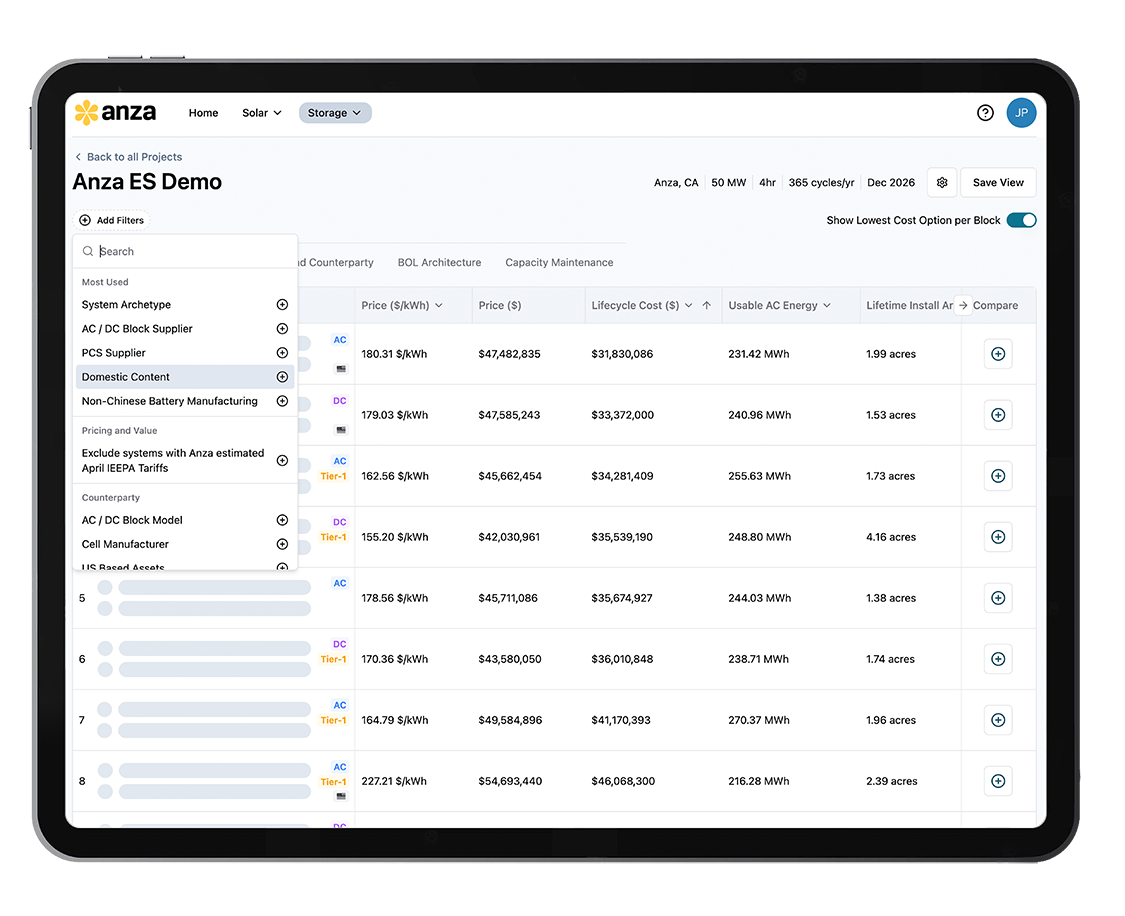Click the $42,030,961 price cell
Image resolution: width=1125 pixels, height=916 pixels.
509,537
